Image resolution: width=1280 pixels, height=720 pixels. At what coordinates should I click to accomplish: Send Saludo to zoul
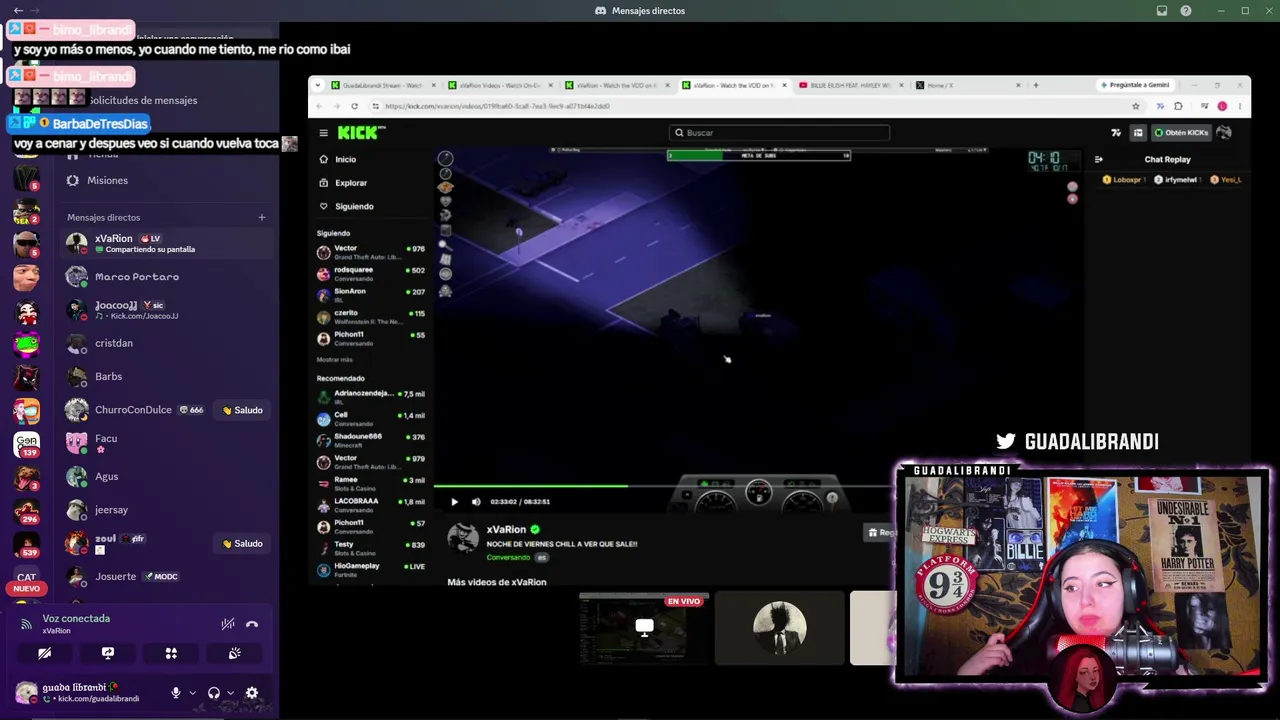(x=243, y=544)
